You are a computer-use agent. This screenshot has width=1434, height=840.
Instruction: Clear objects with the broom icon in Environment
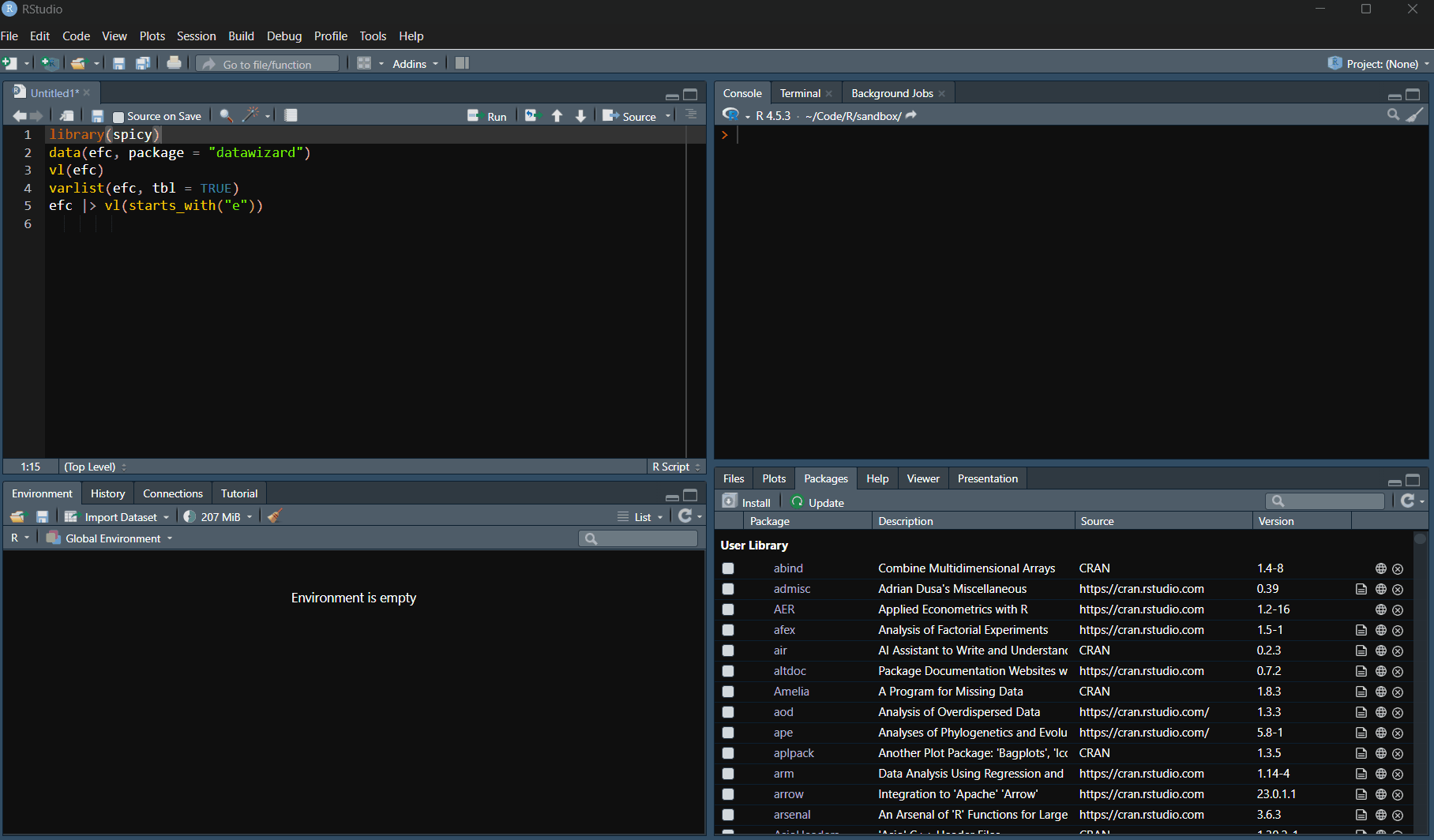274,516
